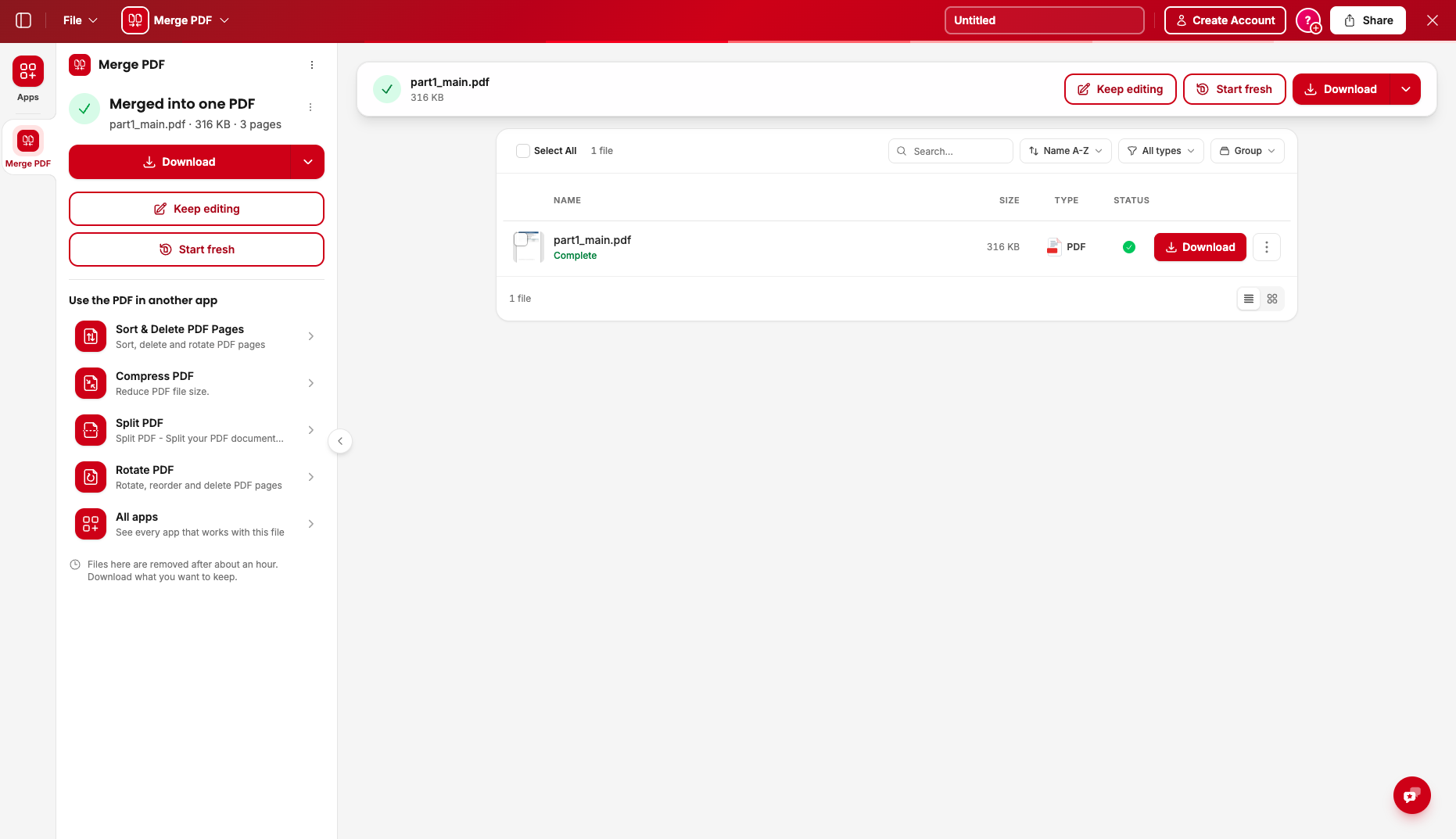This screenshot has height=839, width=1456.
Task: Open help question mark icon
Action: coord(1308,20)
